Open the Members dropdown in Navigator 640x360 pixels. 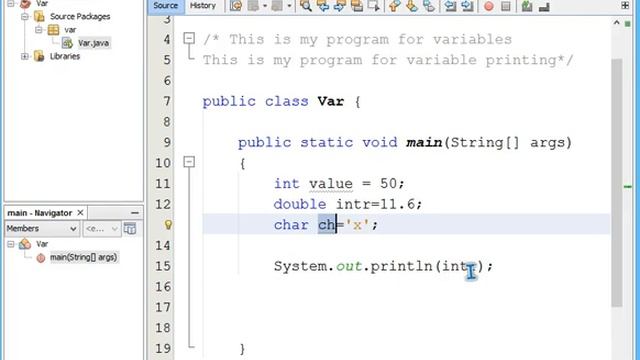tap(42, 229)
